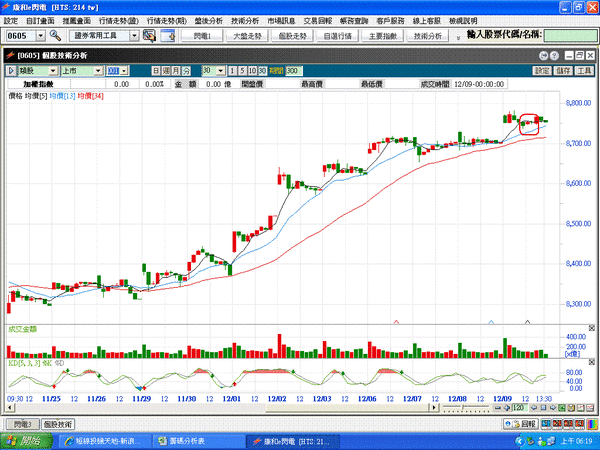
Task: Click the blue plus zoom-in icon below chart
Action: tap(507, 408)
